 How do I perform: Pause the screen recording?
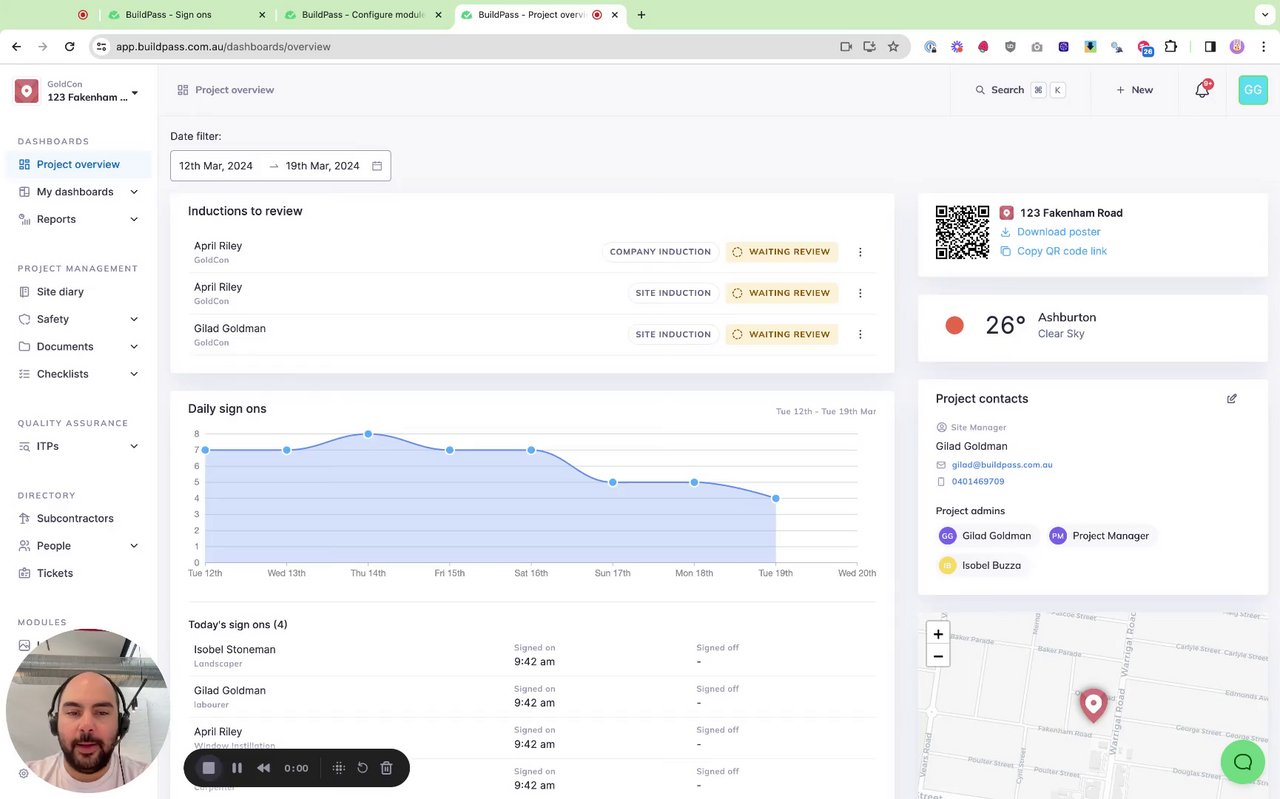point(237,768)
